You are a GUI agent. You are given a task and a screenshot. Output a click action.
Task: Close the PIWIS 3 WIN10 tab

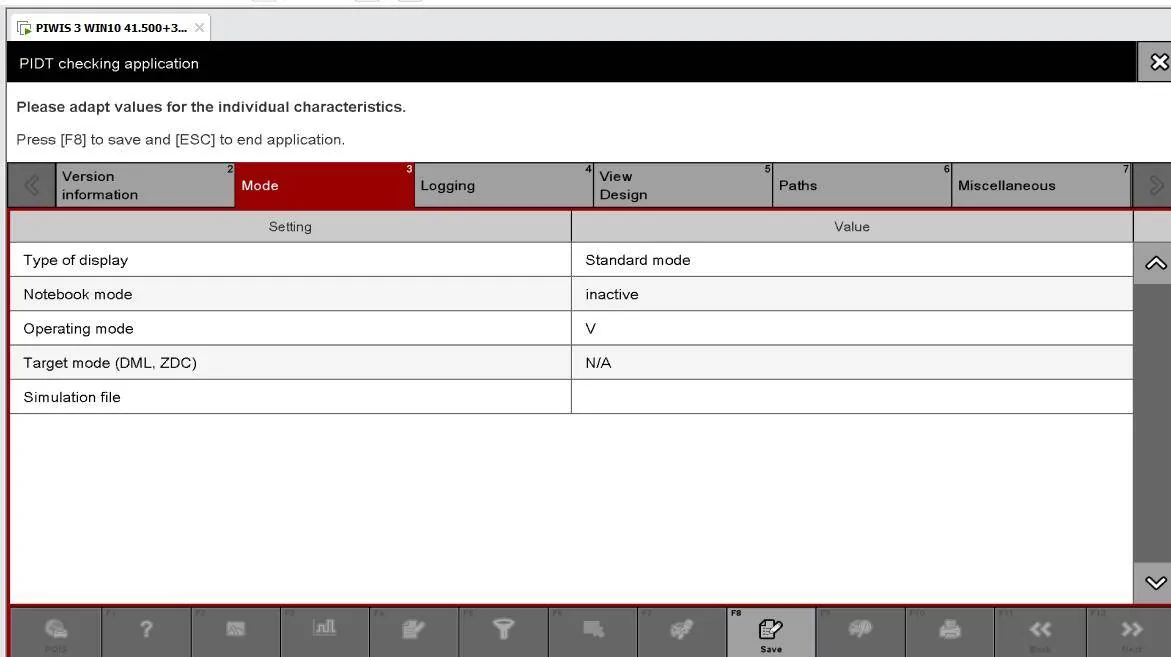(x=199, y=28)
